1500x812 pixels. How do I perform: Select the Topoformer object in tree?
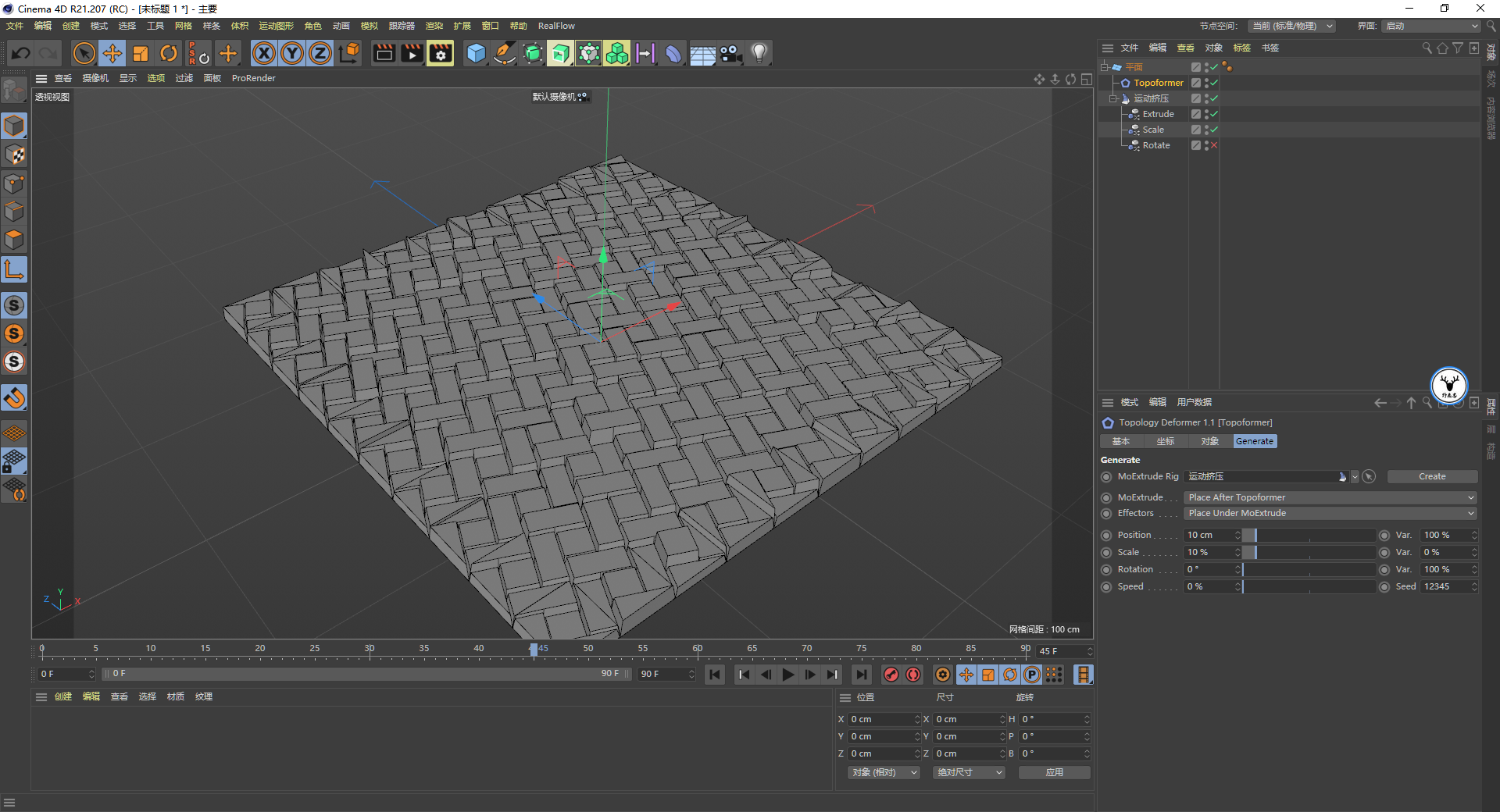click(x=1159, y=83)
